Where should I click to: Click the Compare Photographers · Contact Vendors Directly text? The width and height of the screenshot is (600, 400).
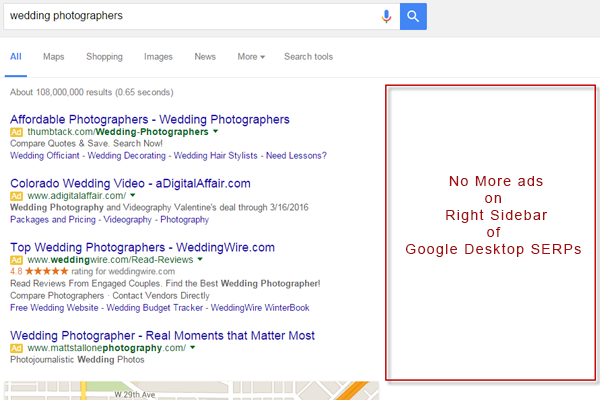point(110,296)
